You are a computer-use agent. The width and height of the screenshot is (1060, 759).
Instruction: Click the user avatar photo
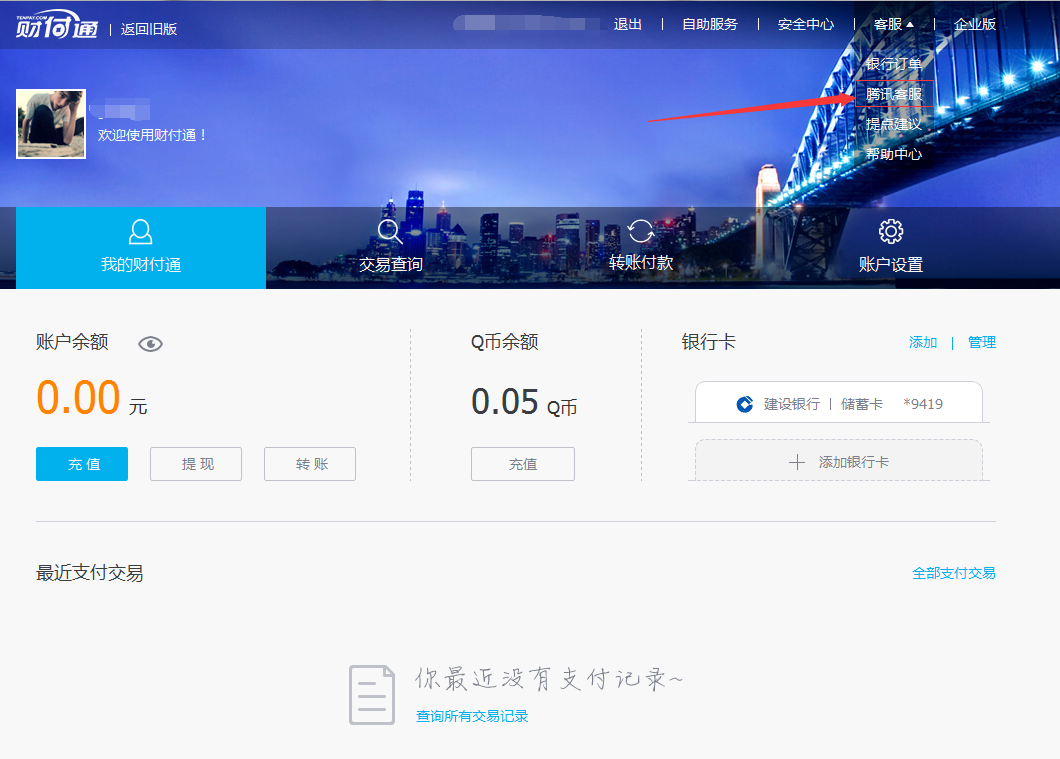pos(51,124)
